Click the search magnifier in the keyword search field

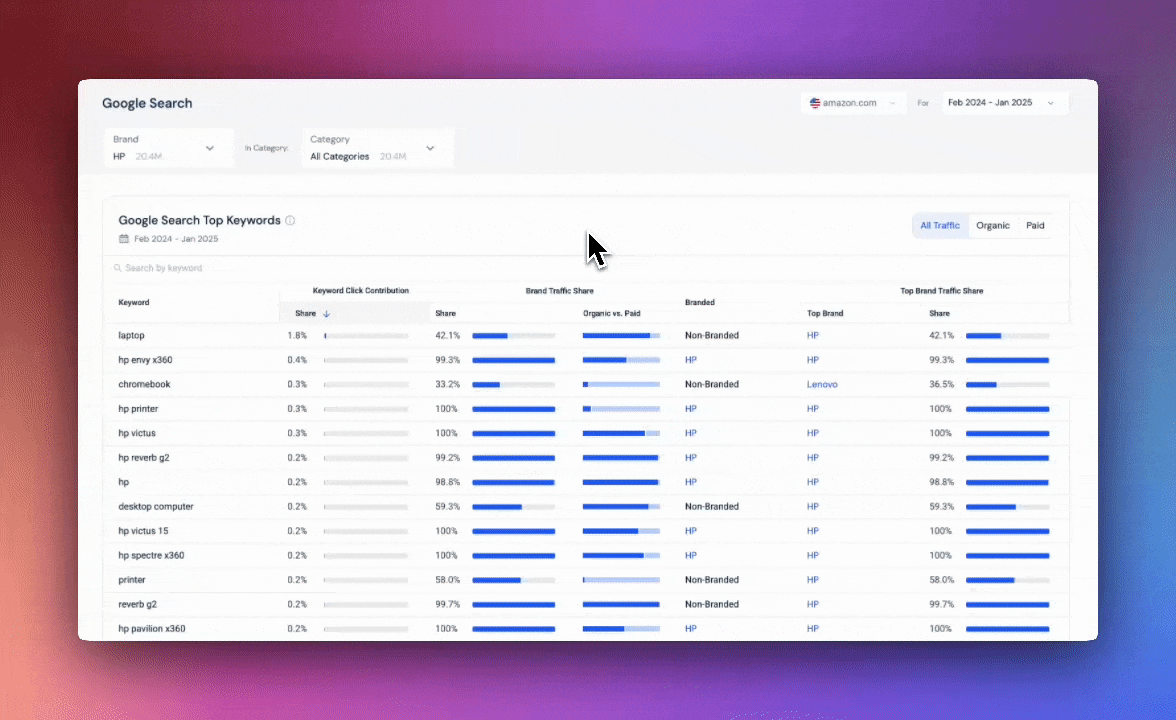(x=118, y=268)
